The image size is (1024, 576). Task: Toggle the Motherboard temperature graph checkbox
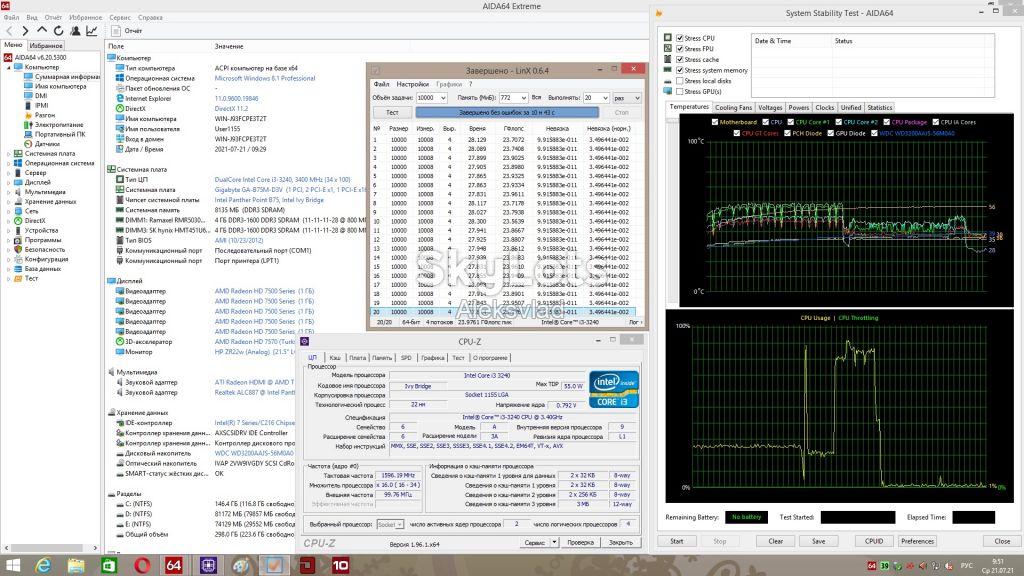tap(715, 122)
